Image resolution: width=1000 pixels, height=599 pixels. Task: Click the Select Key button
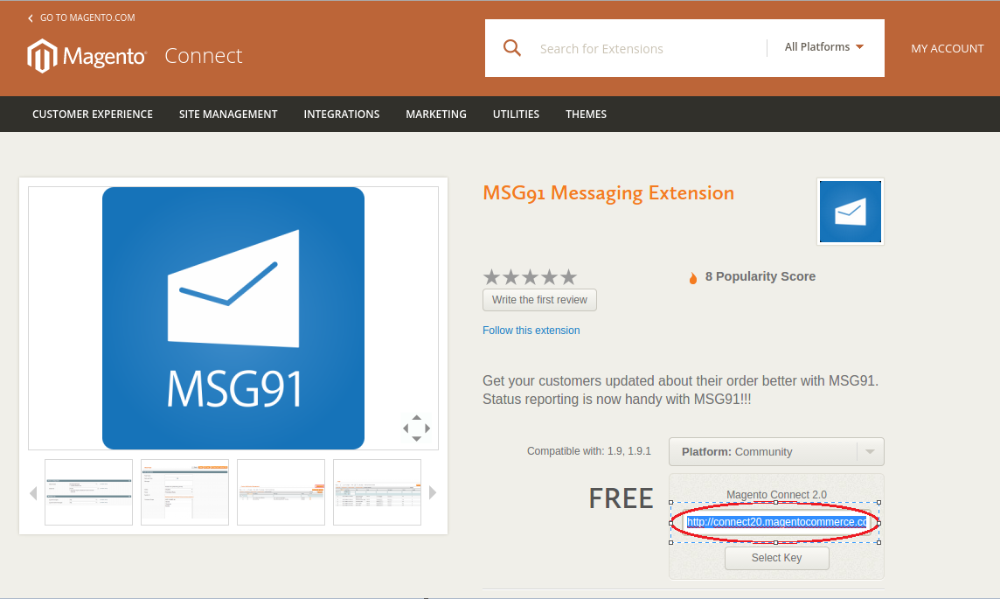(x=777, y=558)
